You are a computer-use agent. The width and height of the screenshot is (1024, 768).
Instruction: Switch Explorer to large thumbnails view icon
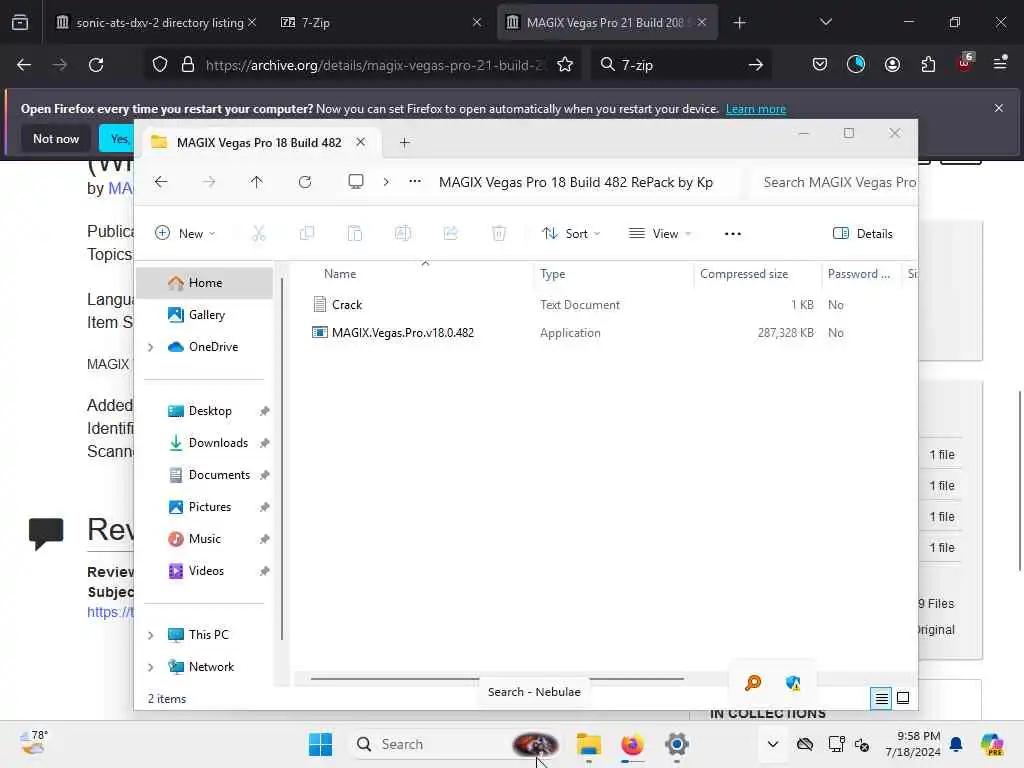pos(903,698)
